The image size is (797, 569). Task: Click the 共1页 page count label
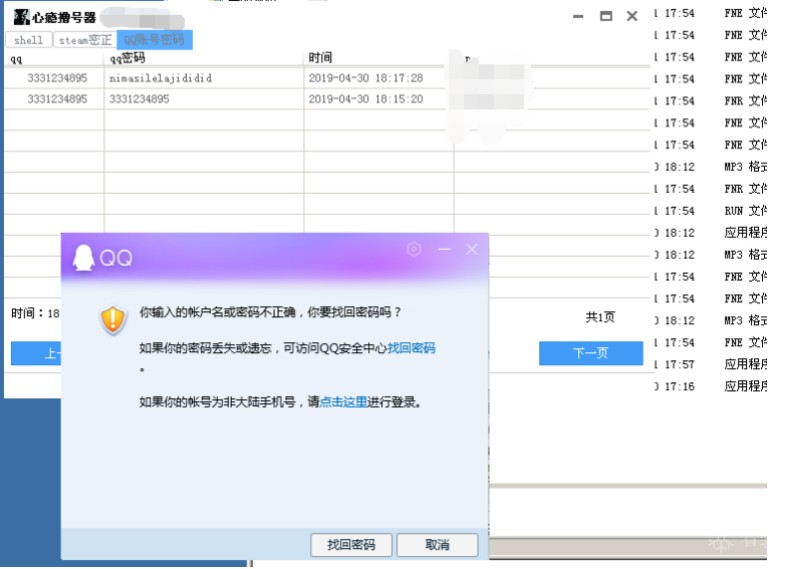600,317
